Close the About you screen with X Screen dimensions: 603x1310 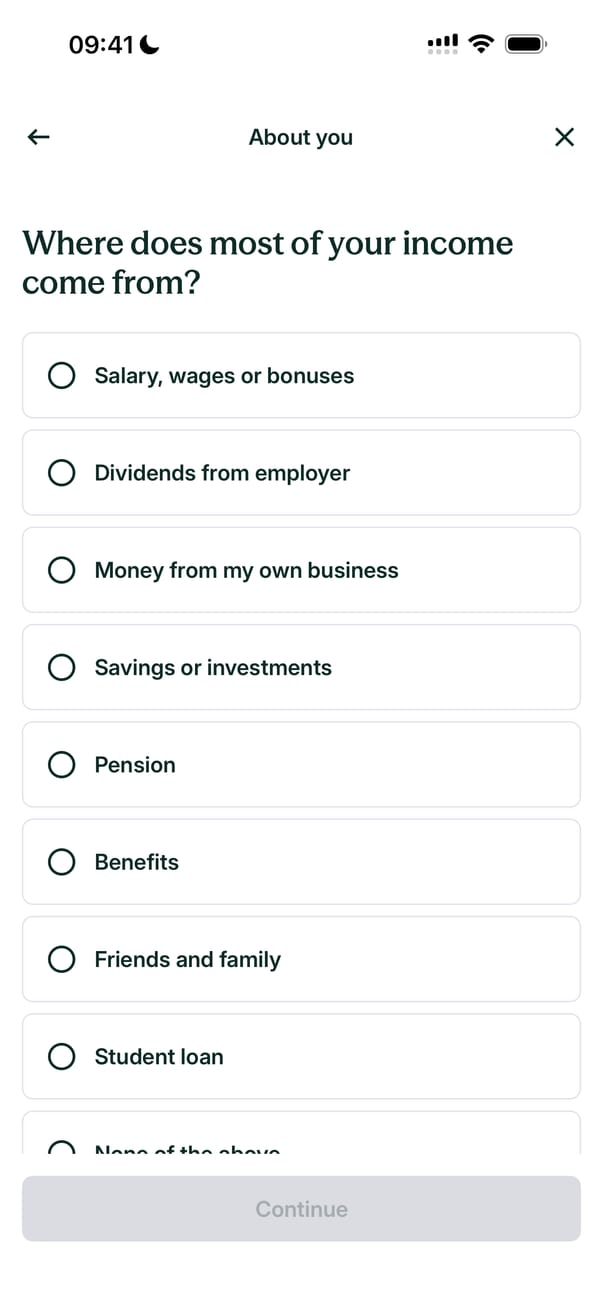(564, 137)
